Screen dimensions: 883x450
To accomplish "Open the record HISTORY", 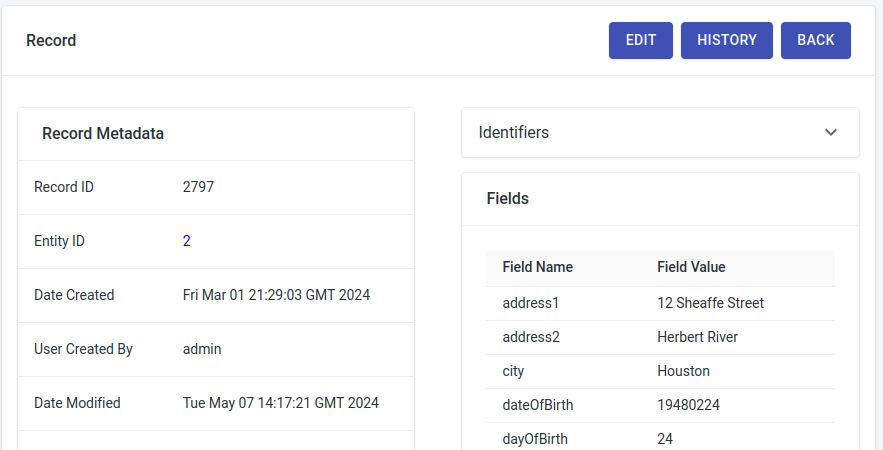I will [727, 41].
